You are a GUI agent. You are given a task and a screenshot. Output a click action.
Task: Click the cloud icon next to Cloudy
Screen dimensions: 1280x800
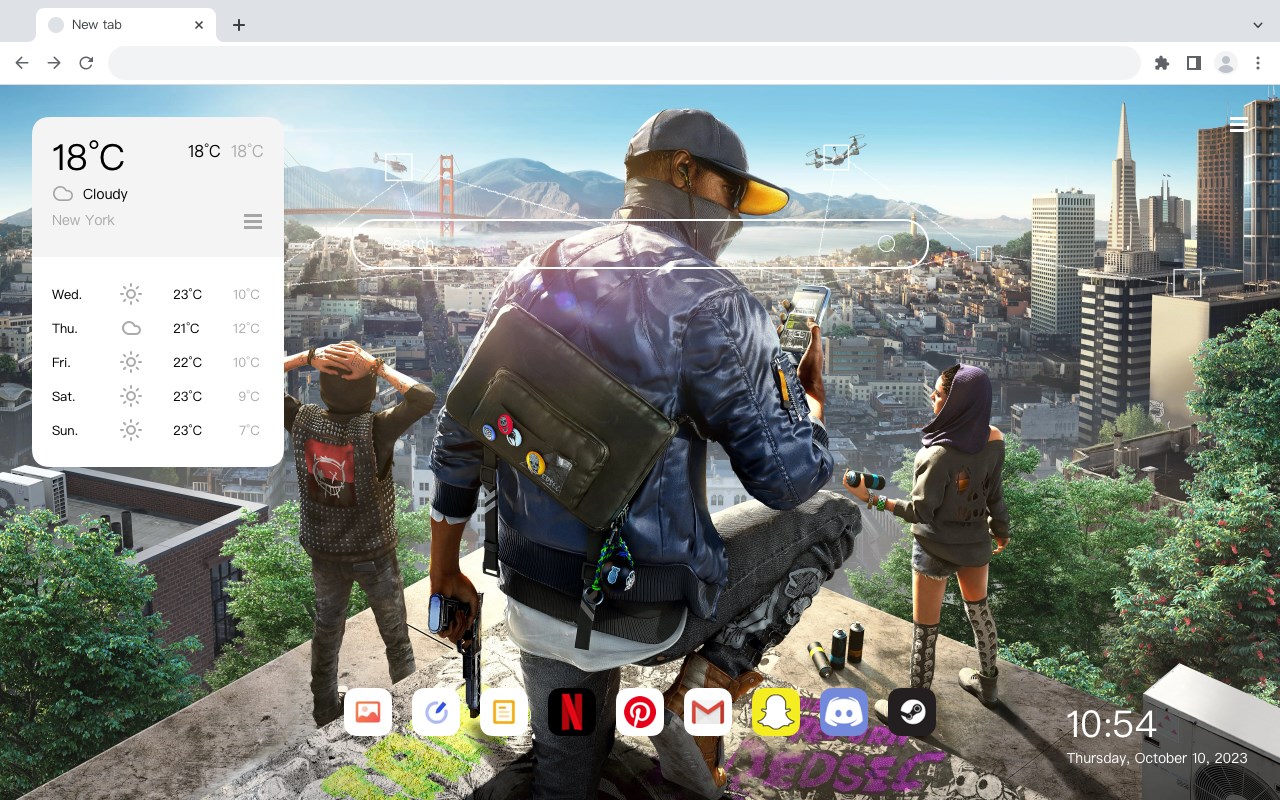63,194
